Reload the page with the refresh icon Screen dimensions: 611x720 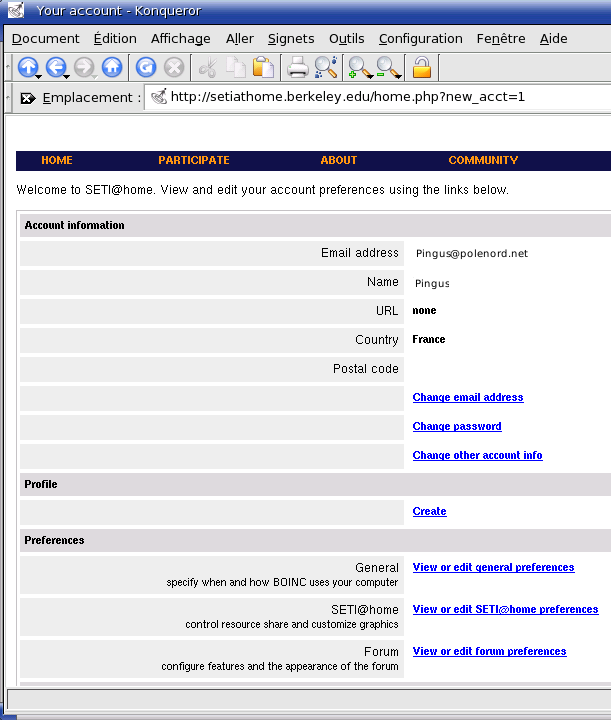[x=146, y=68]
